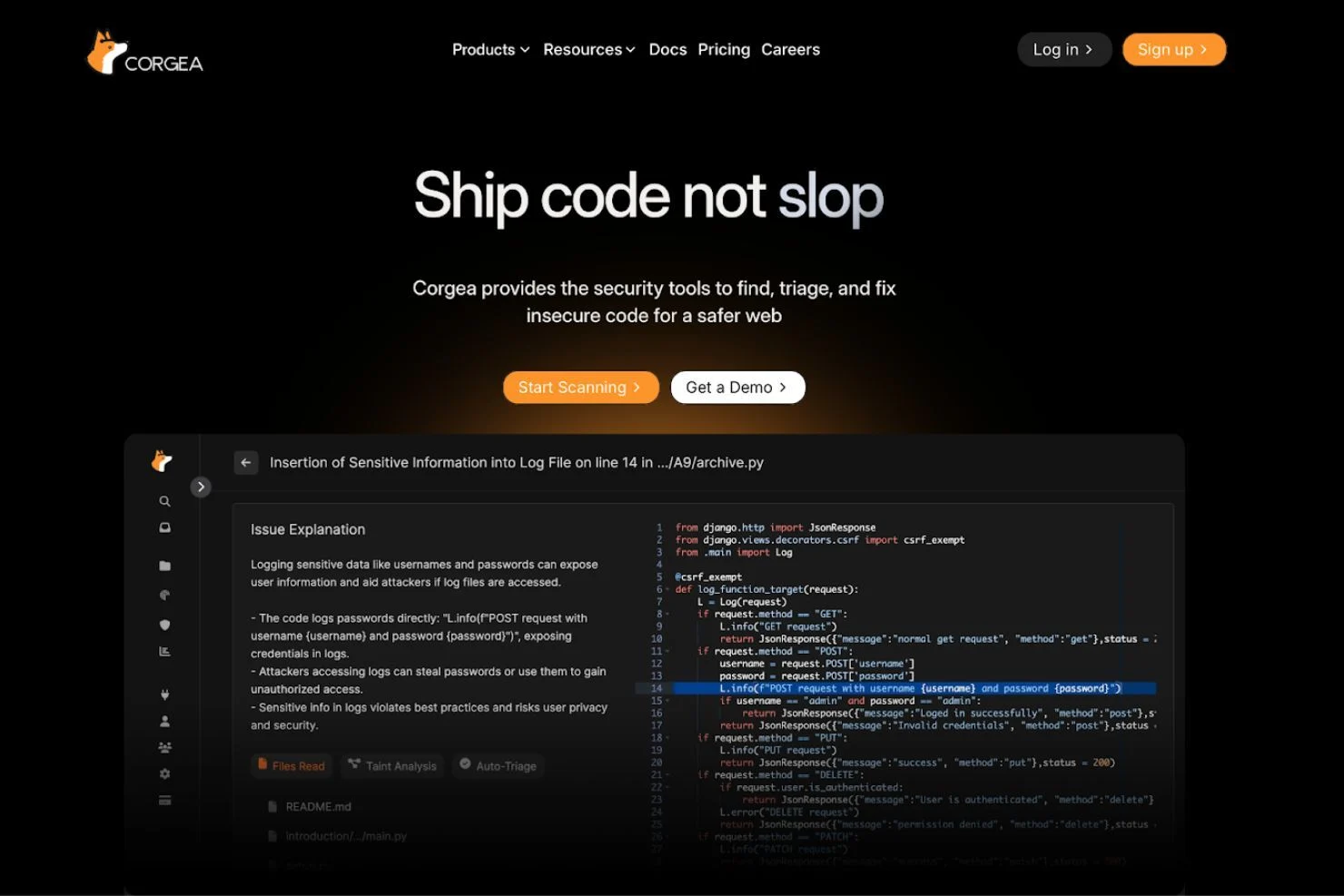Screen dimensions: 1344x896
Task: Click the single user icon in the sidebar
Action: (x=164, y=721)
